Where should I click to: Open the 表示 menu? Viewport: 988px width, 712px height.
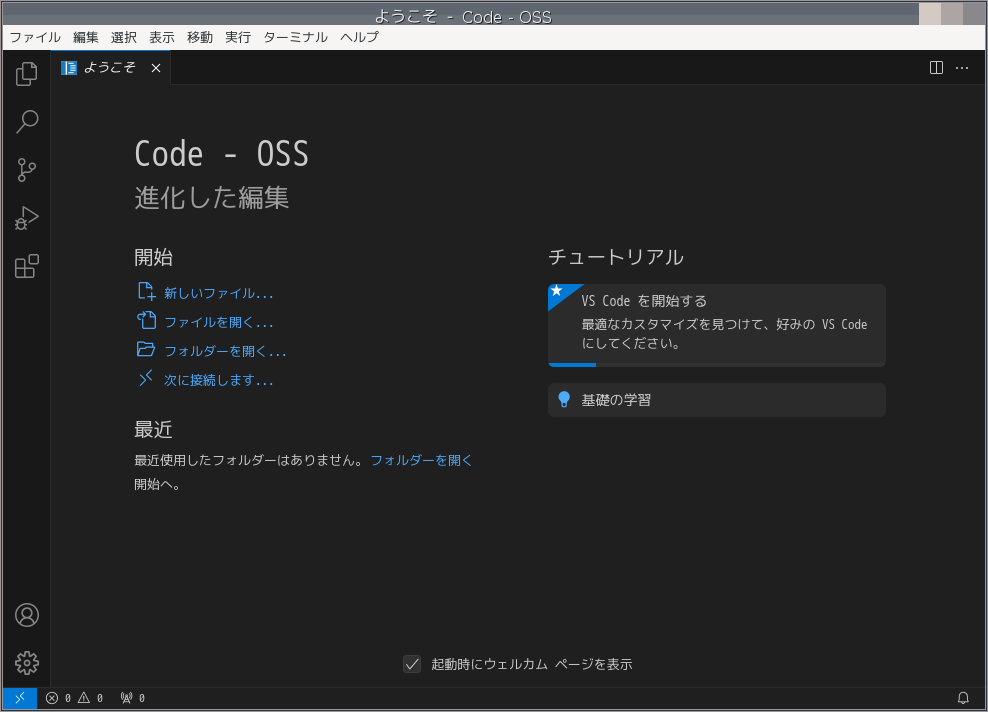pyautogui.click(x=162, y=37)
